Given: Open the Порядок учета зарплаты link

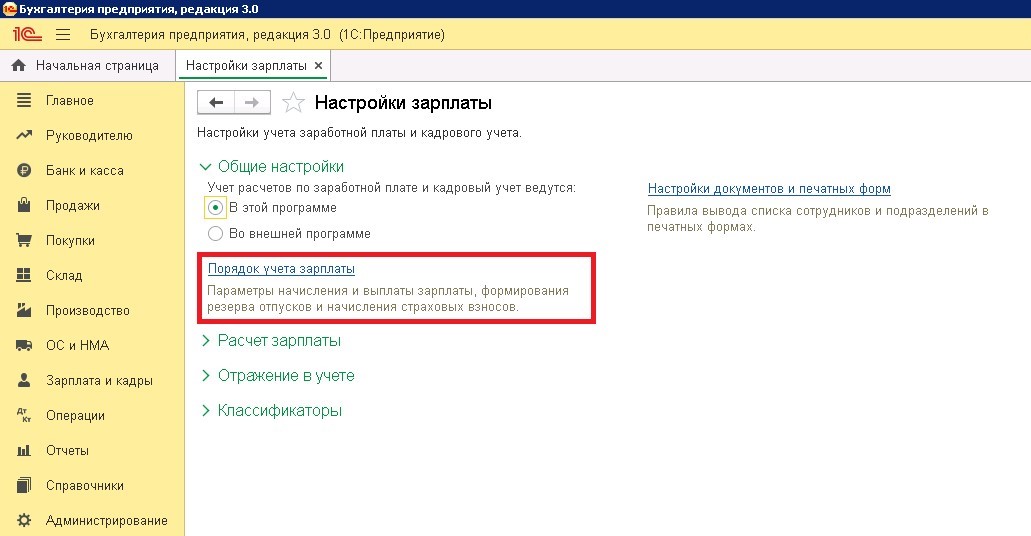Looking at the screenshot, I should coord(281,268).
